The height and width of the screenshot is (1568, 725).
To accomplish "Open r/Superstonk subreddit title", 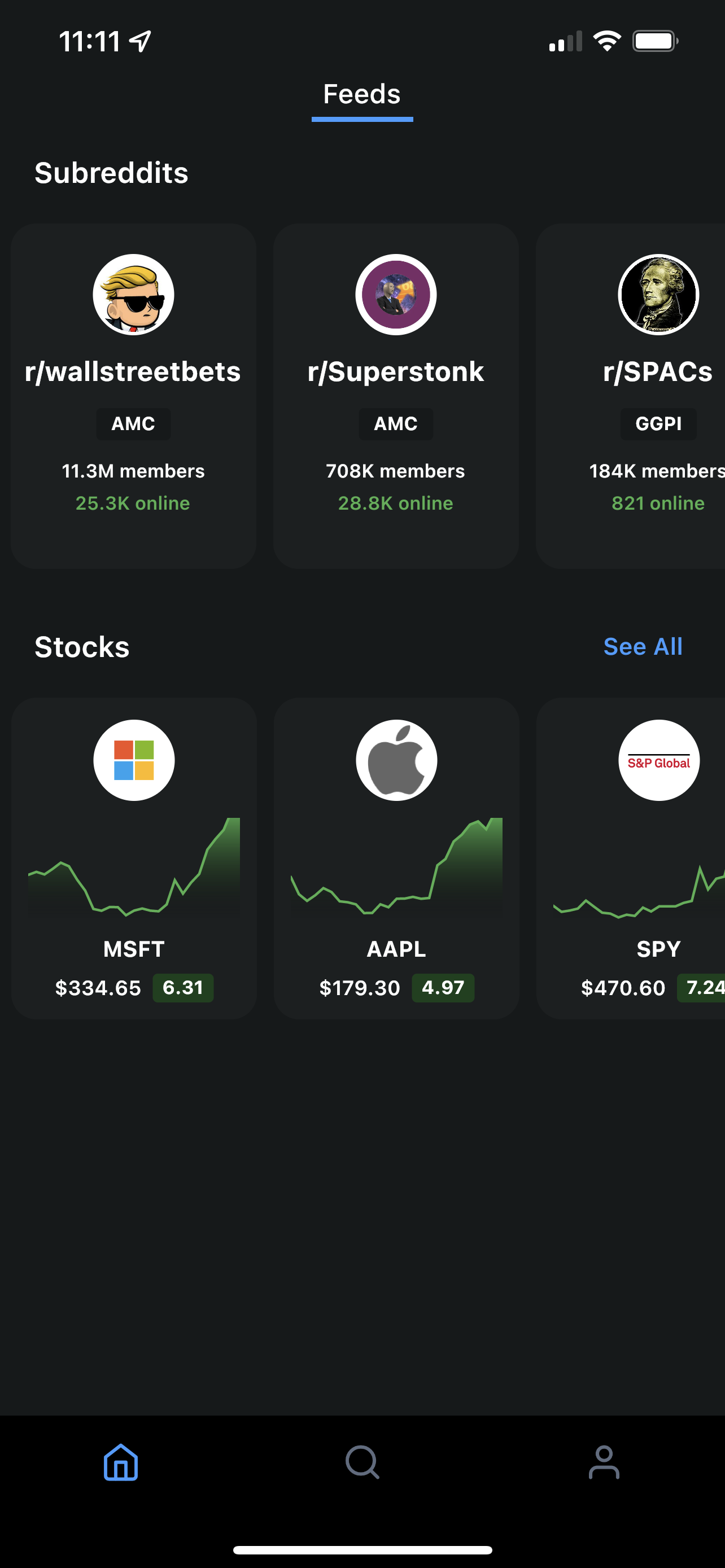I will pyautogui.click(x=396, y=372).
